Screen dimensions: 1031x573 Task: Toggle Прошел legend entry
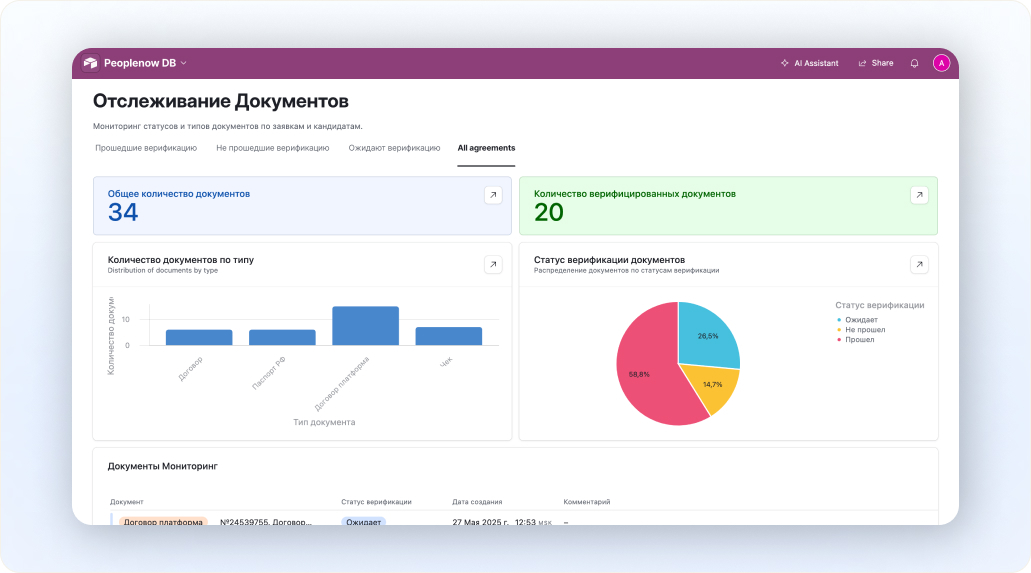pyautogui.click(x=855, y=339)
